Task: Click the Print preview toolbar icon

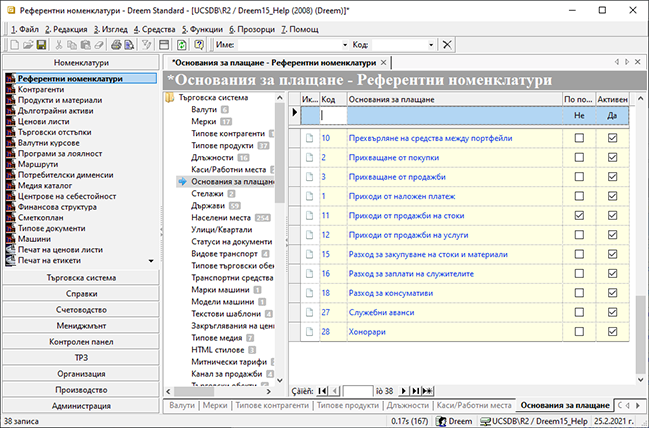Action: pos(130,45)
